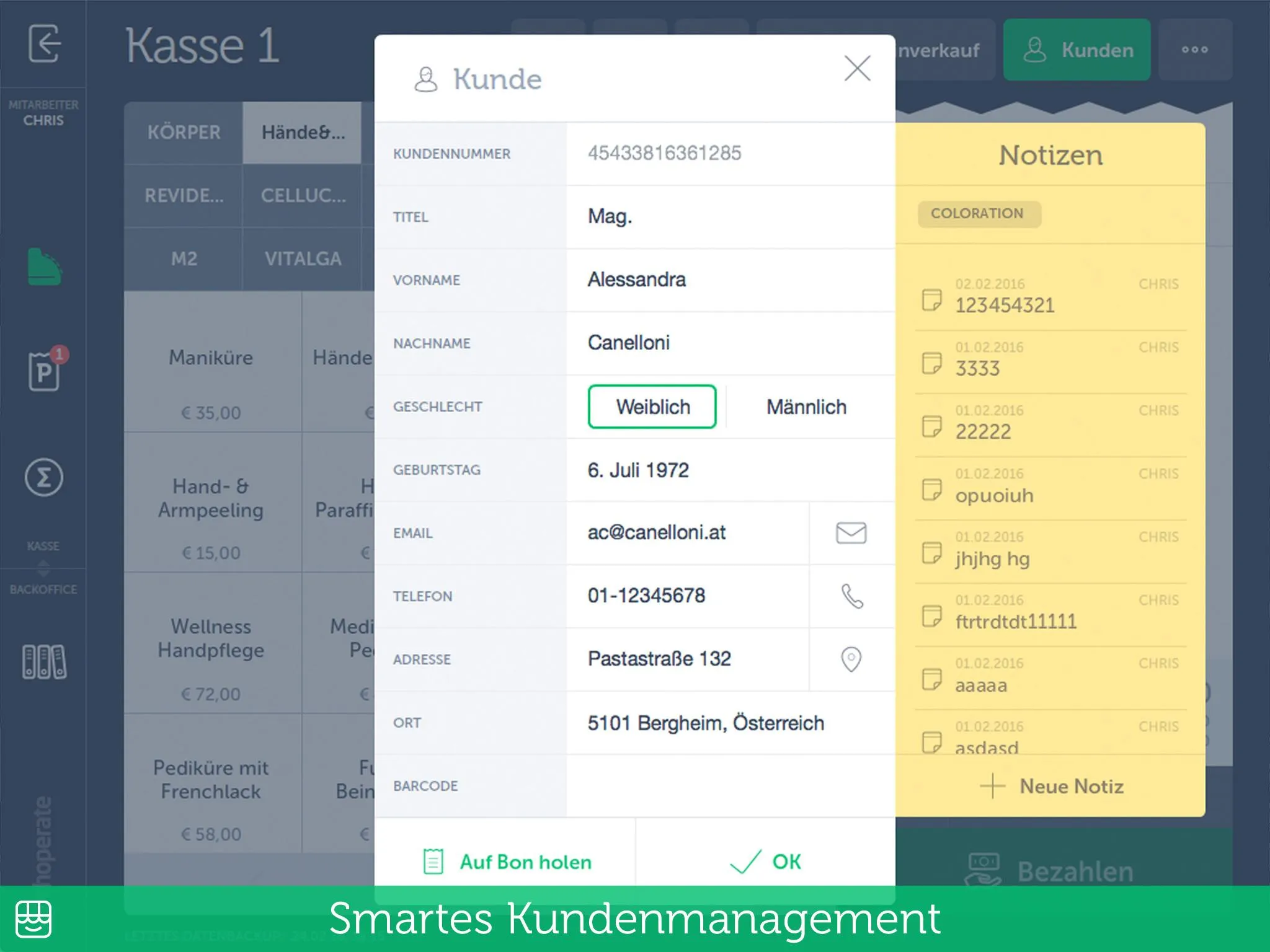Add Hand- & Armpeeling product

pyautogui.click(x=212, y=502)
